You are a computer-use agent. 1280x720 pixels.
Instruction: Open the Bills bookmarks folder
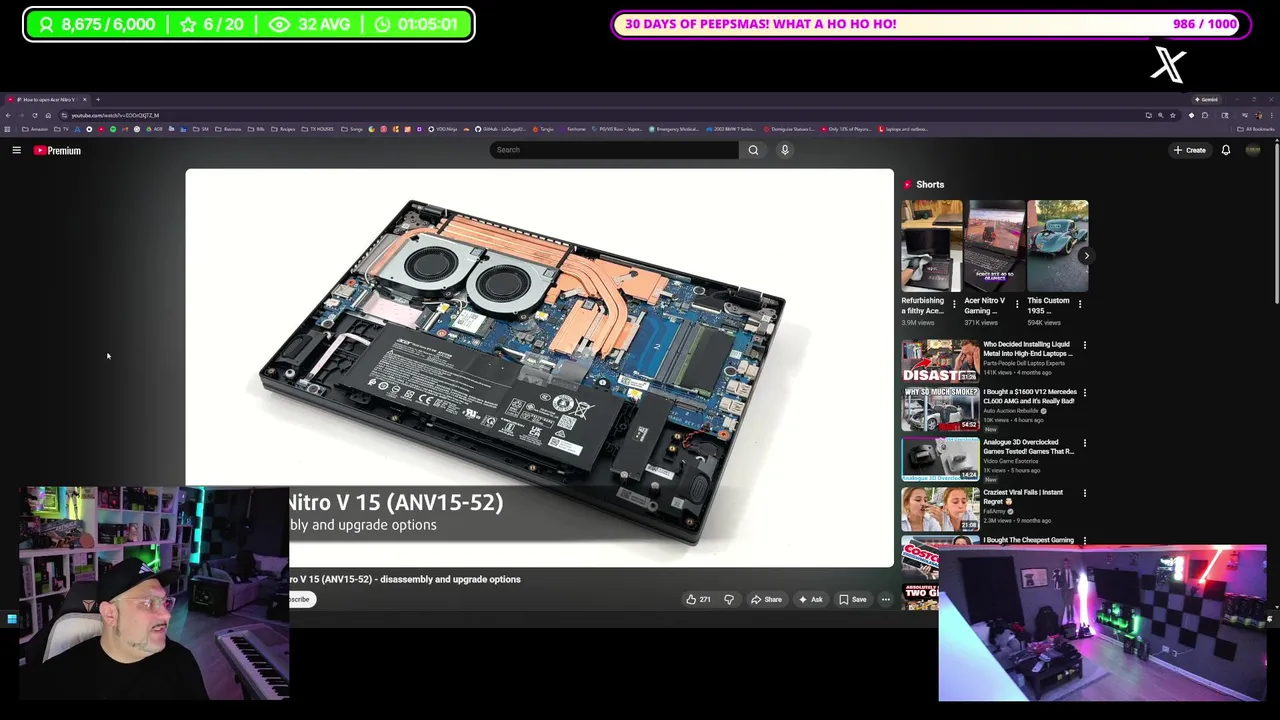[256, 129]
